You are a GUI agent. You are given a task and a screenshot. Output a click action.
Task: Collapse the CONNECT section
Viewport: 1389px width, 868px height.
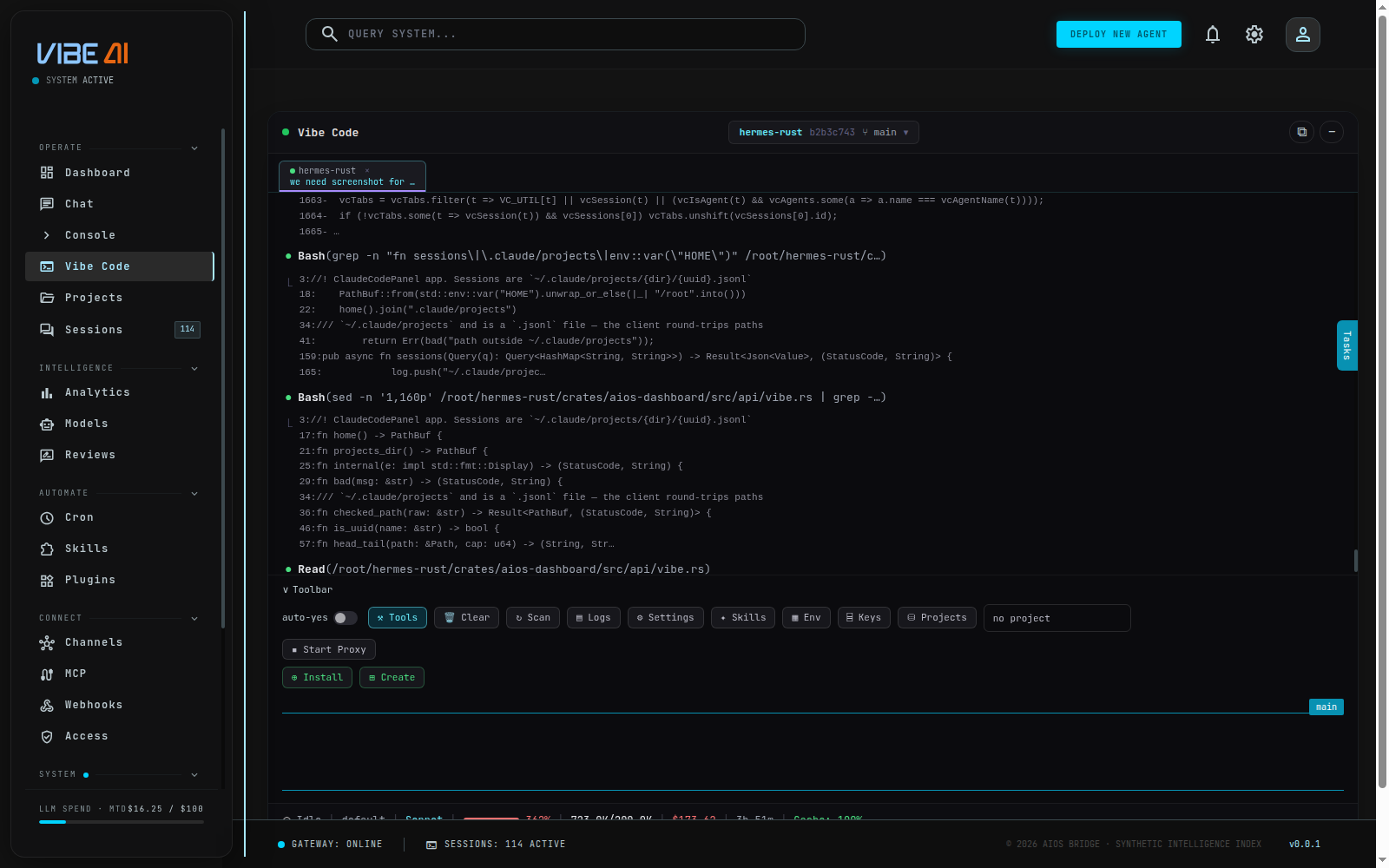pos(194,618)
